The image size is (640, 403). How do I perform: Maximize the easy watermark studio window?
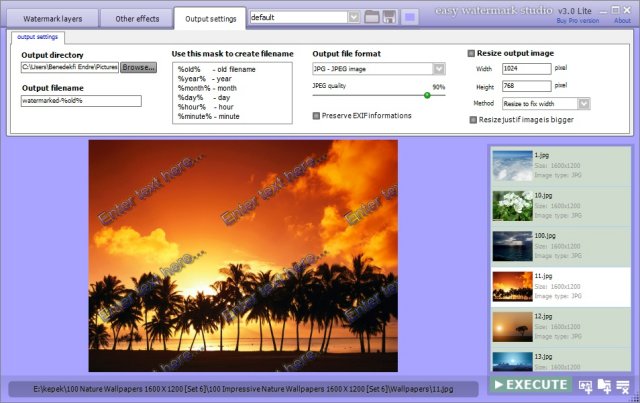pos(616,10)
